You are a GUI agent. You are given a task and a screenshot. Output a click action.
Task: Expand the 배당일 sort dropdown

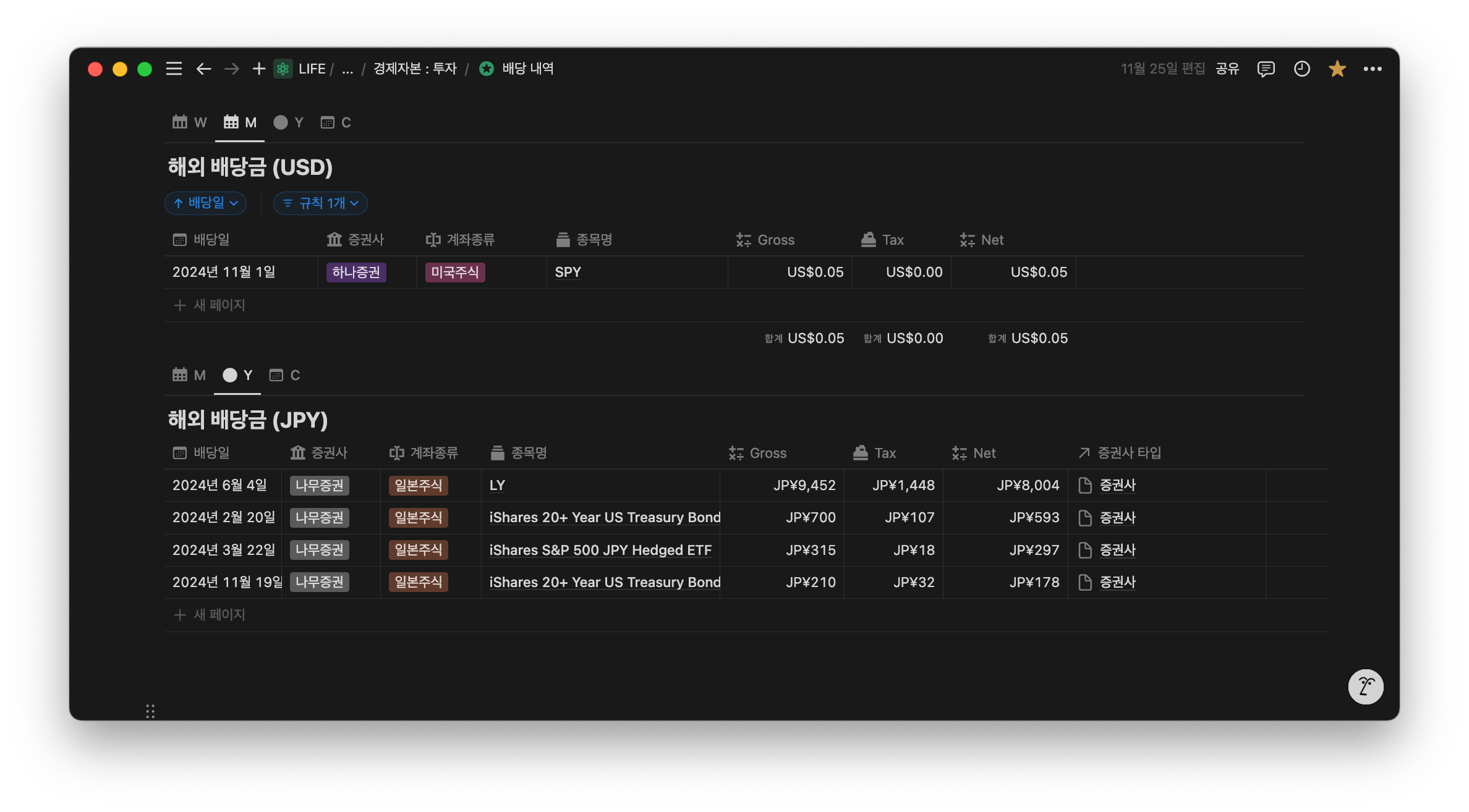(206, 203)
